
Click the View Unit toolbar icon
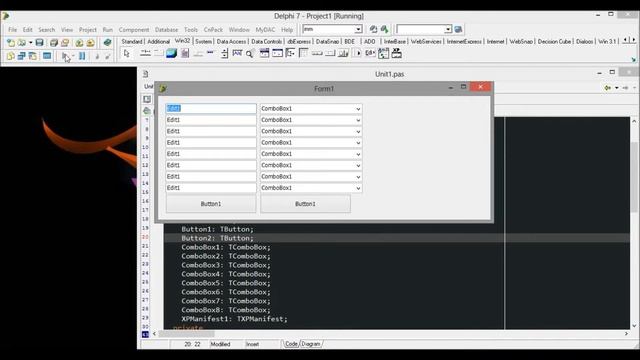tap(11, 56)
